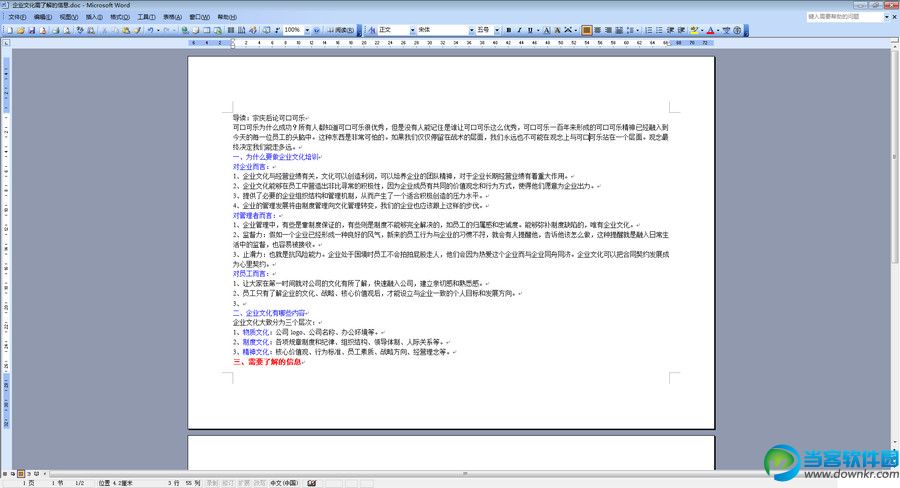
Task: Click the heading 二、企业文化有哪些内容
Action: click(269, 313)
